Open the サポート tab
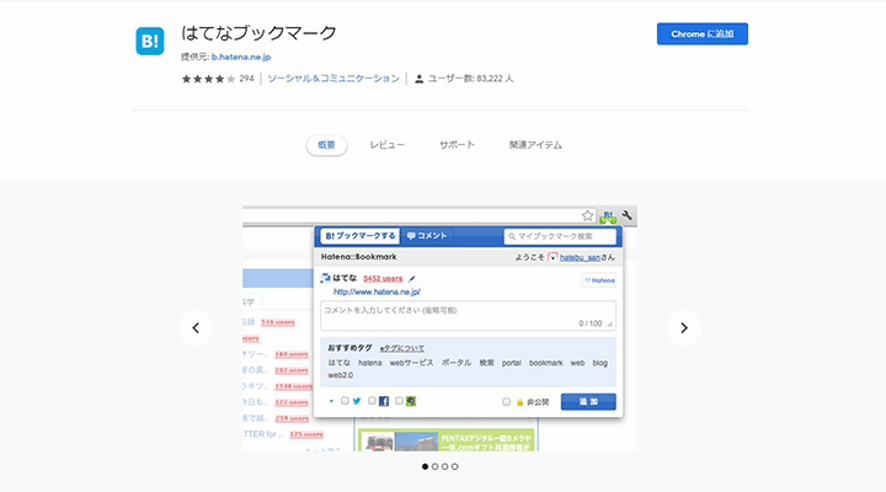 pyautogui.click(x=457, y=145)
